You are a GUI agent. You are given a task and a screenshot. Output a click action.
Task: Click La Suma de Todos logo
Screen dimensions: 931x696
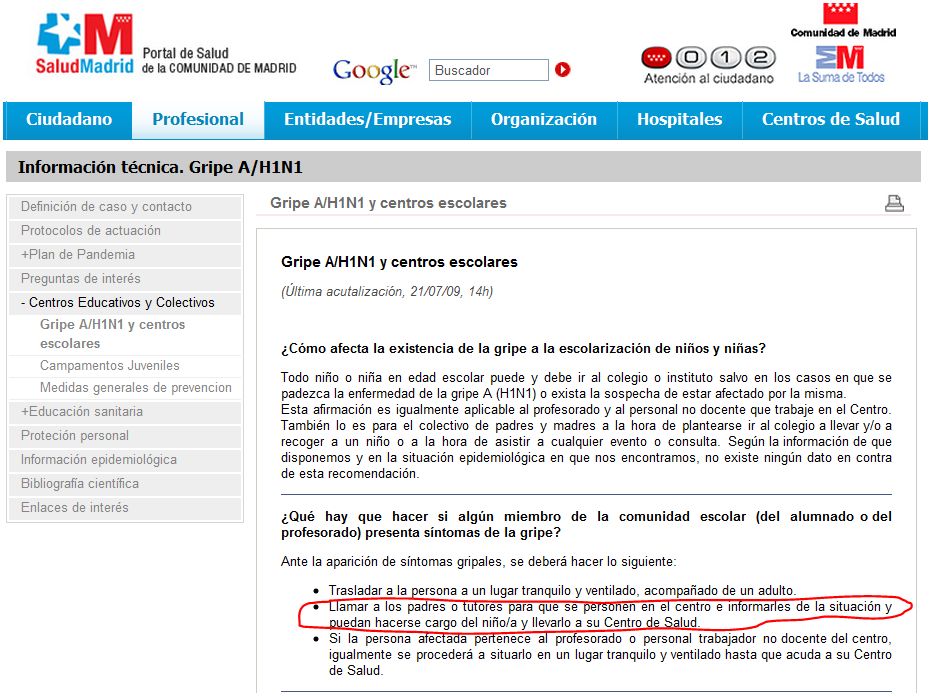coord(841,64)
